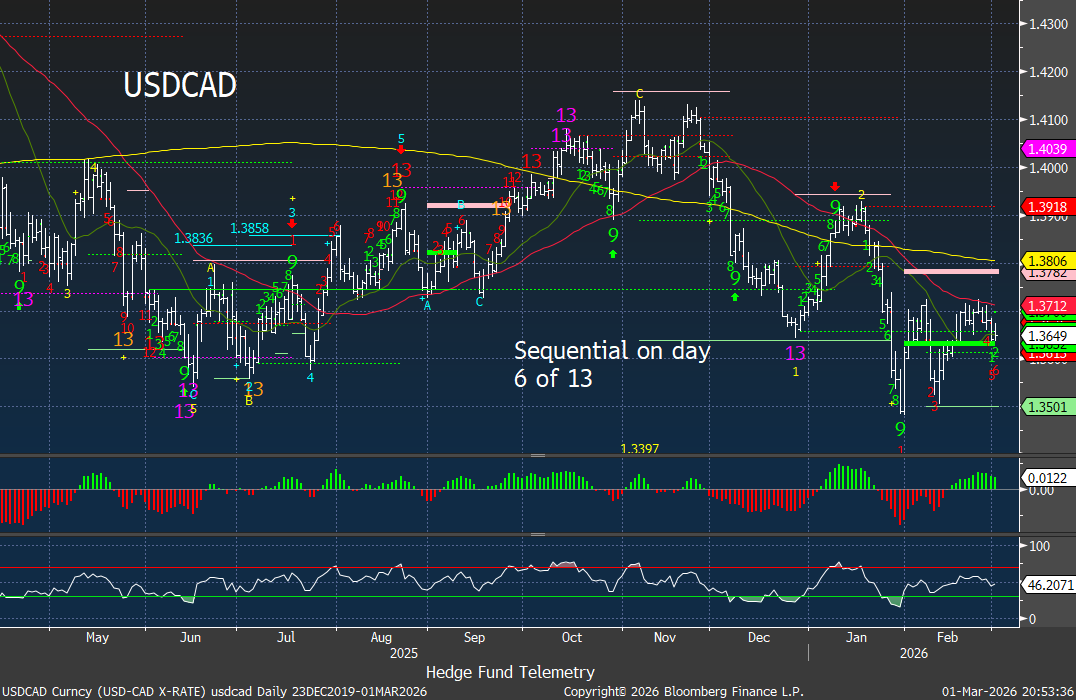The width and height of the screenshot is (1076, 700).
Task: Click the USDCAD chart title annotation
Action: (180, 86)
